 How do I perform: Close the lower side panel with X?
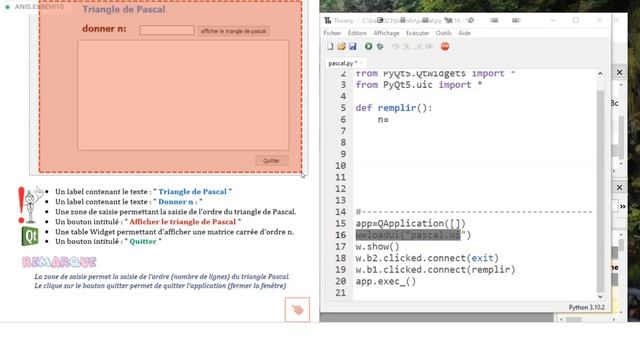pos(619,187)
